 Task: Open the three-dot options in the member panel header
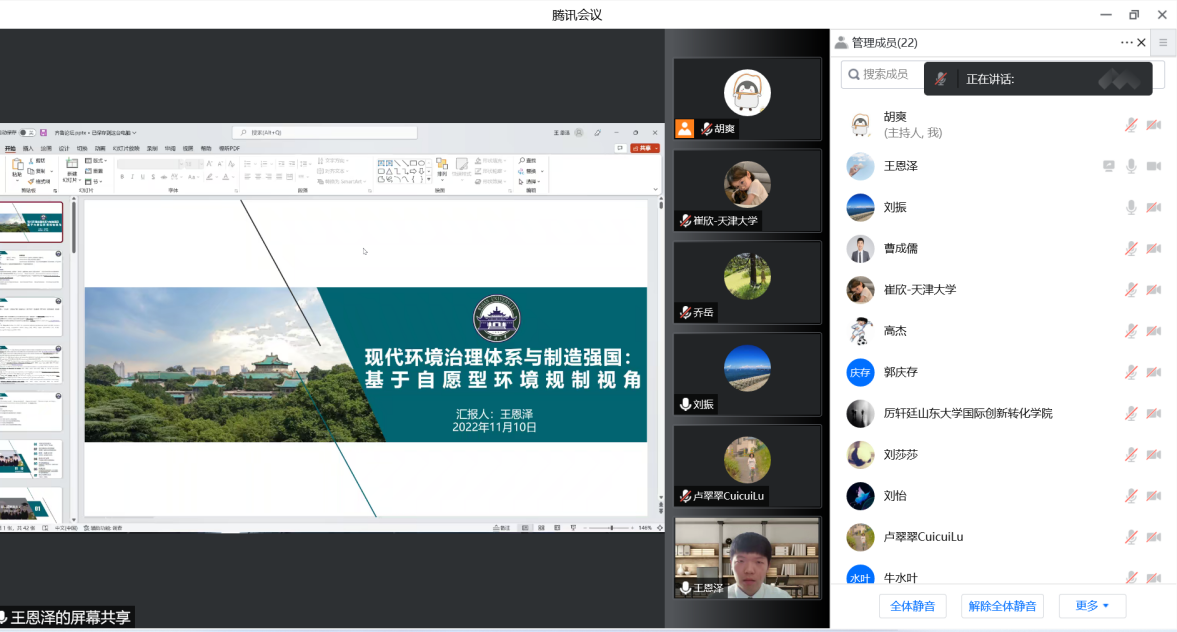(x=1126, y=43)
